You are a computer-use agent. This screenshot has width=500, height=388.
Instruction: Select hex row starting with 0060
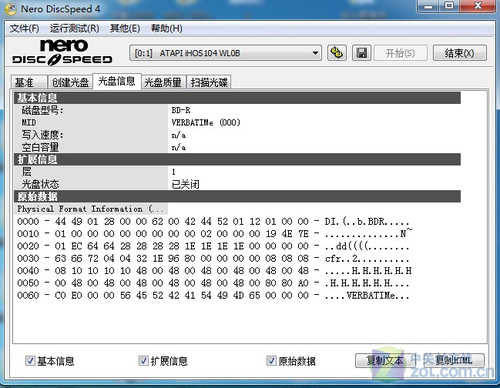point(213,295)
